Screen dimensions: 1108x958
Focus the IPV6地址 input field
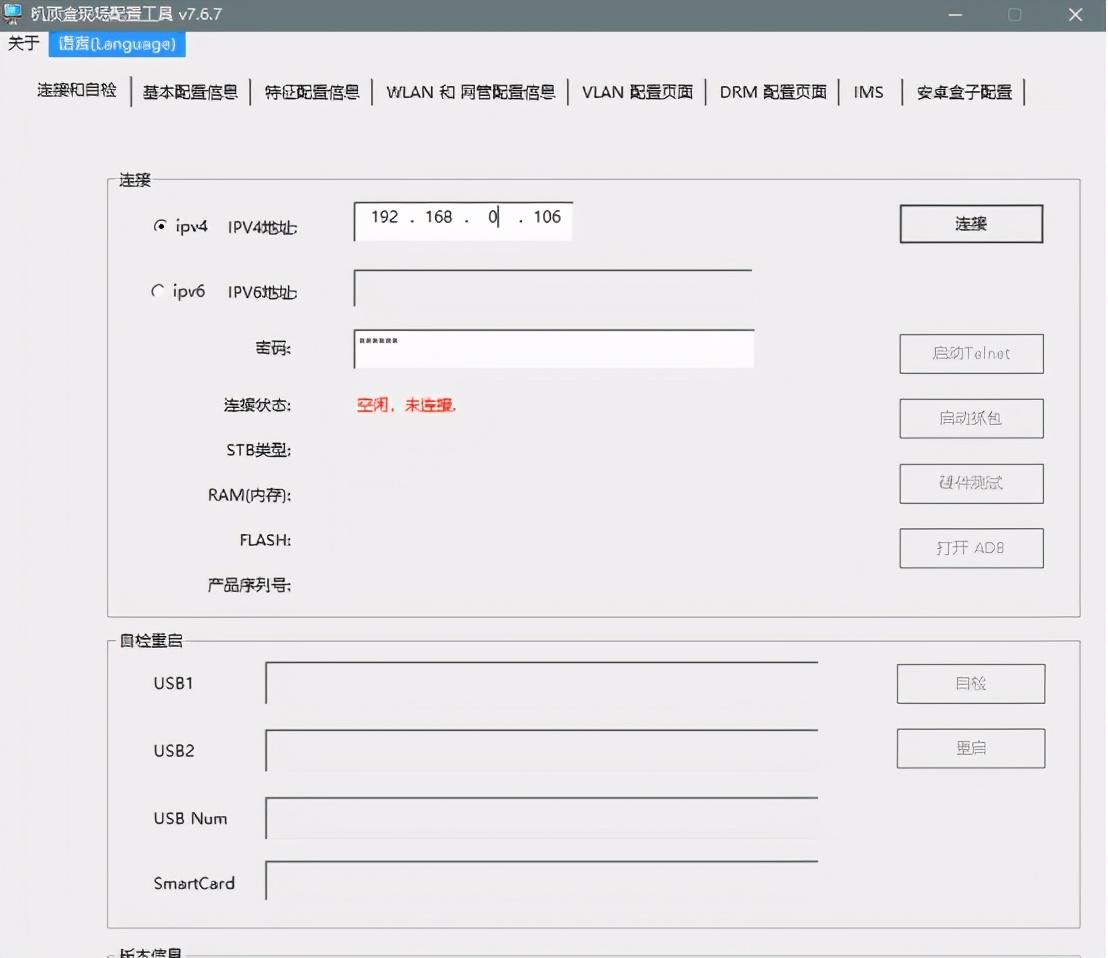coord(553,288)
